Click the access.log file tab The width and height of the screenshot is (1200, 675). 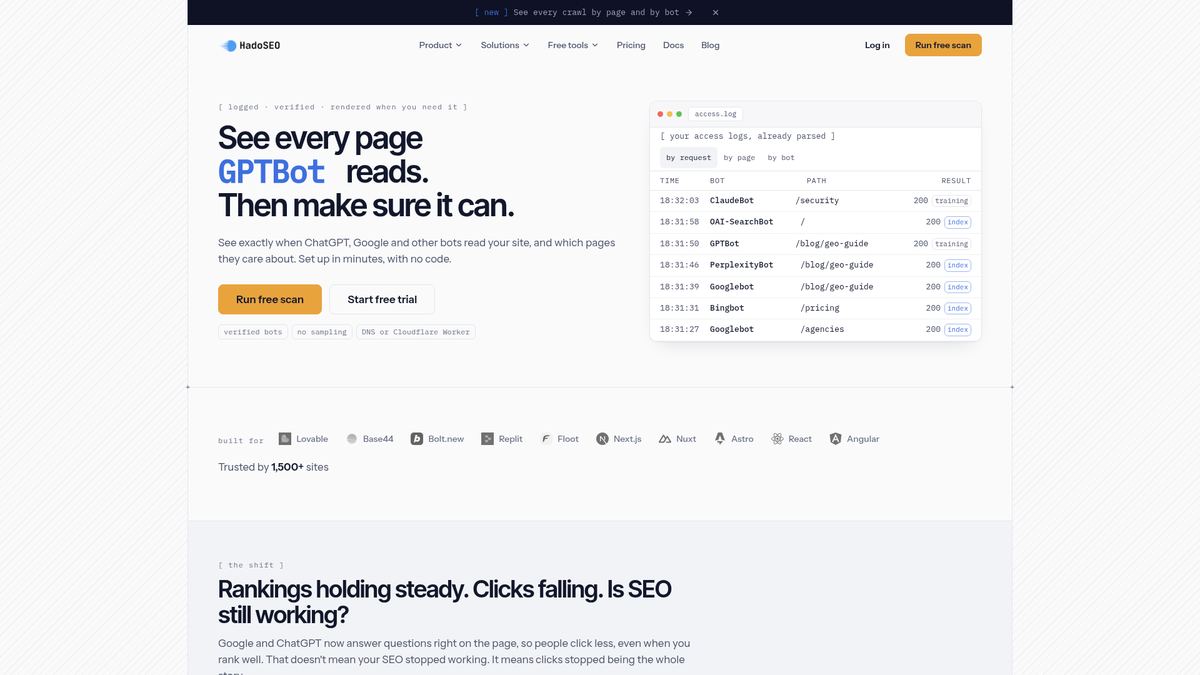pyautogui.click(x=715, y=114)
